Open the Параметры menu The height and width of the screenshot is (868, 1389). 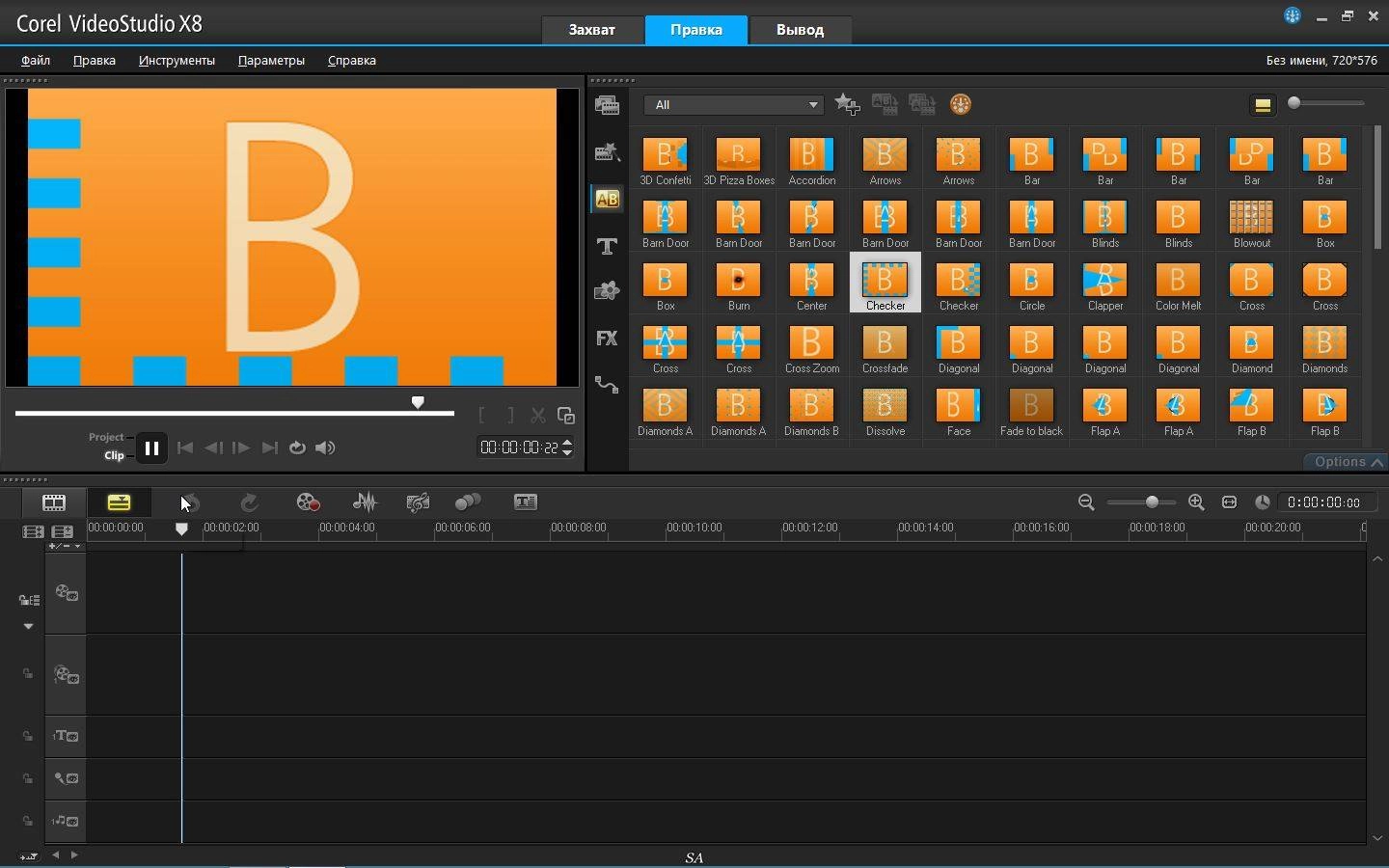[271, 60]
